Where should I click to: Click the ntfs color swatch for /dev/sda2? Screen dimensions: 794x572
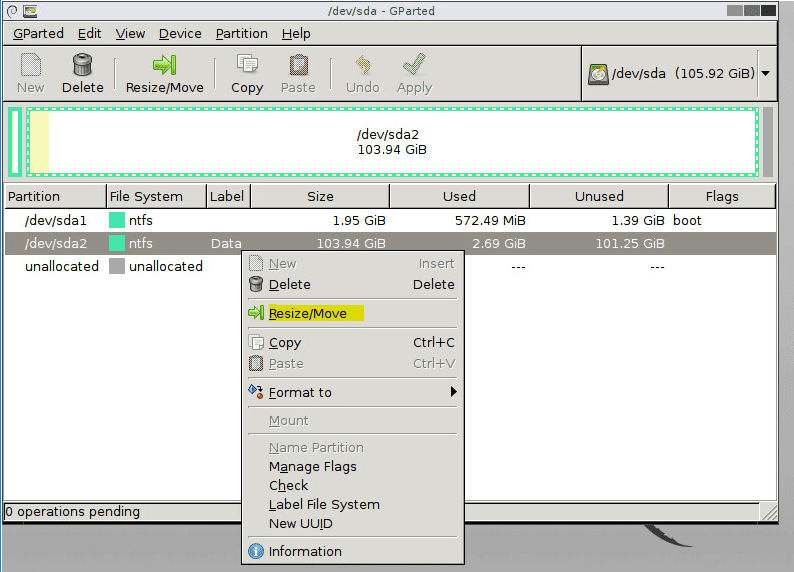pyautogui.click(x=117, y=243)
